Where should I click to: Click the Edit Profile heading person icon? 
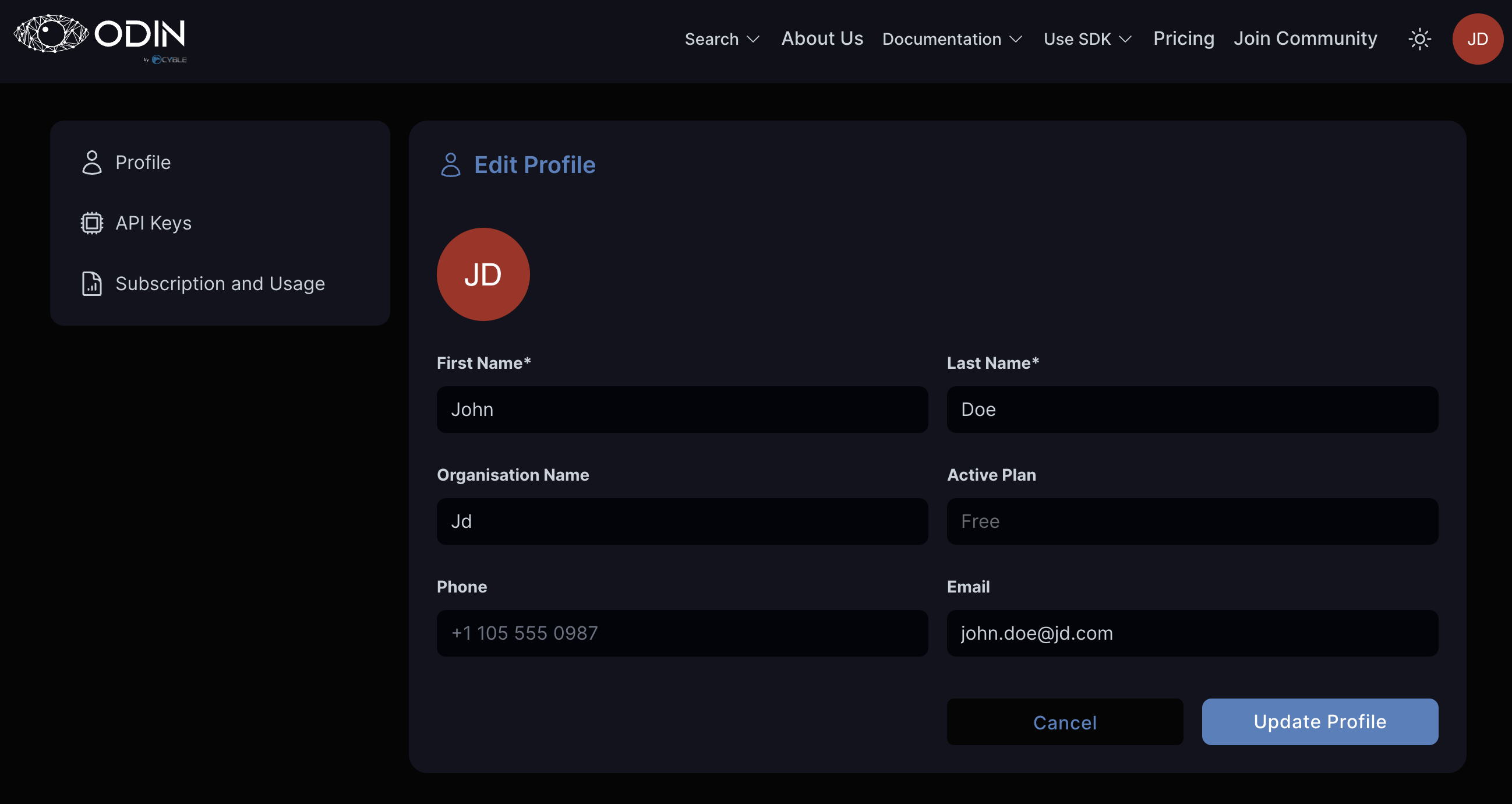(450, 165)
